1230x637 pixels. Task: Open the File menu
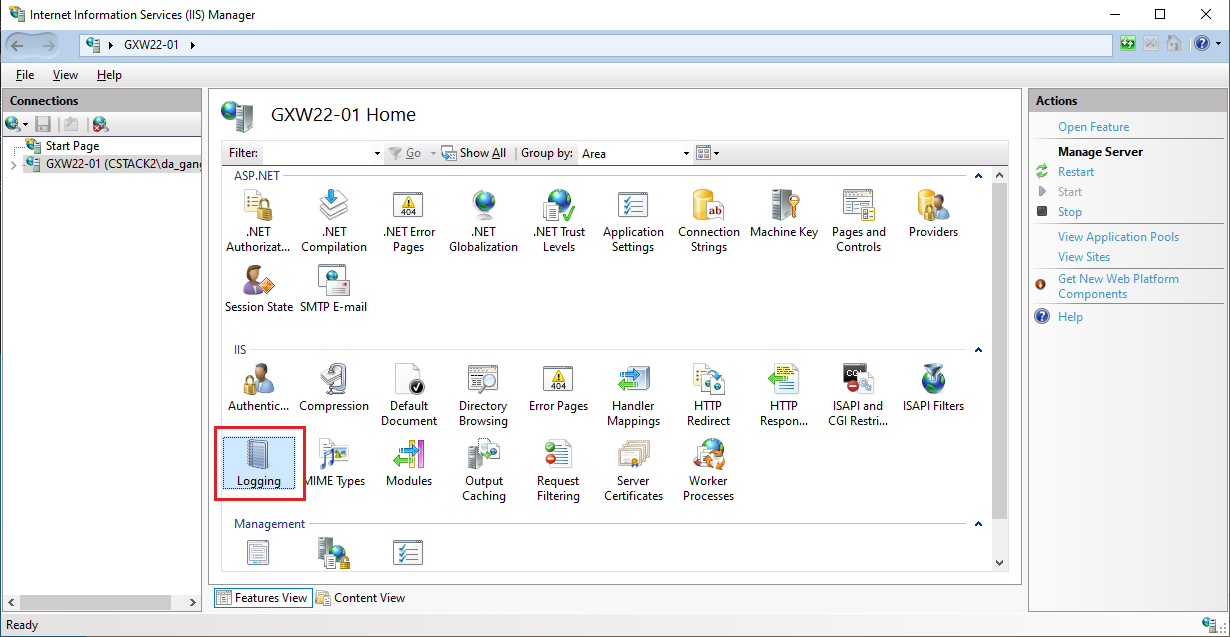(x=25, y=75)
